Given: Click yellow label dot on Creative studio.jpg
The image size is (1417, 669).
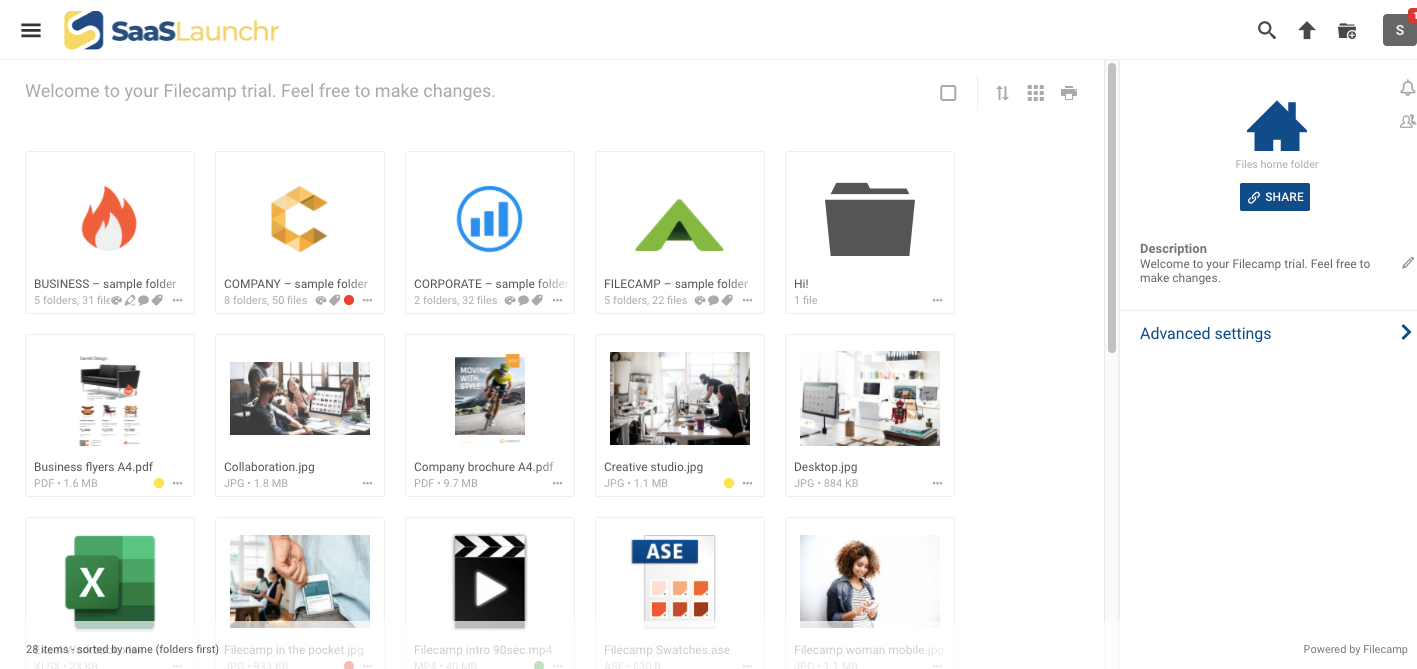Looking at the screenshot, I should pyautogui.click(x=729, y=483).
